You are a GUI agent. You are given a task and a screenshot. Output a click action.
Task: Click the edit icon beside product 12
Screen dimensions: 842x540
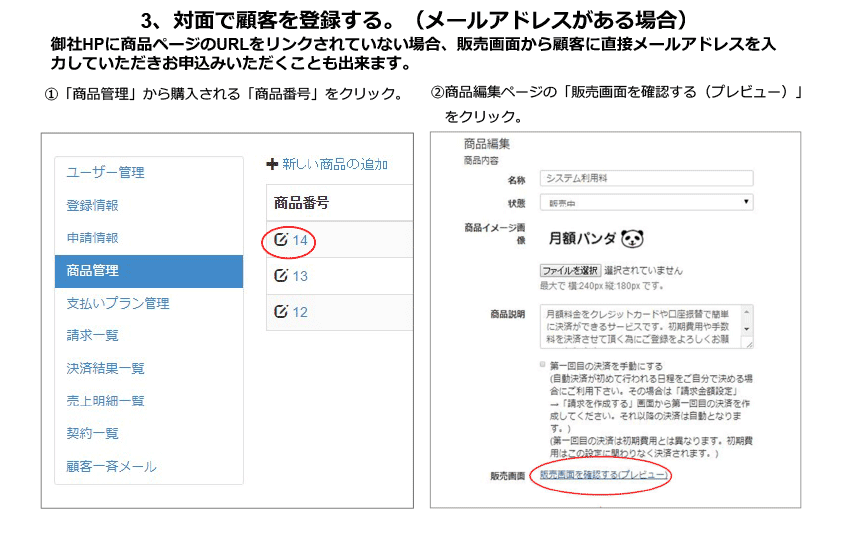click(281, 312)
